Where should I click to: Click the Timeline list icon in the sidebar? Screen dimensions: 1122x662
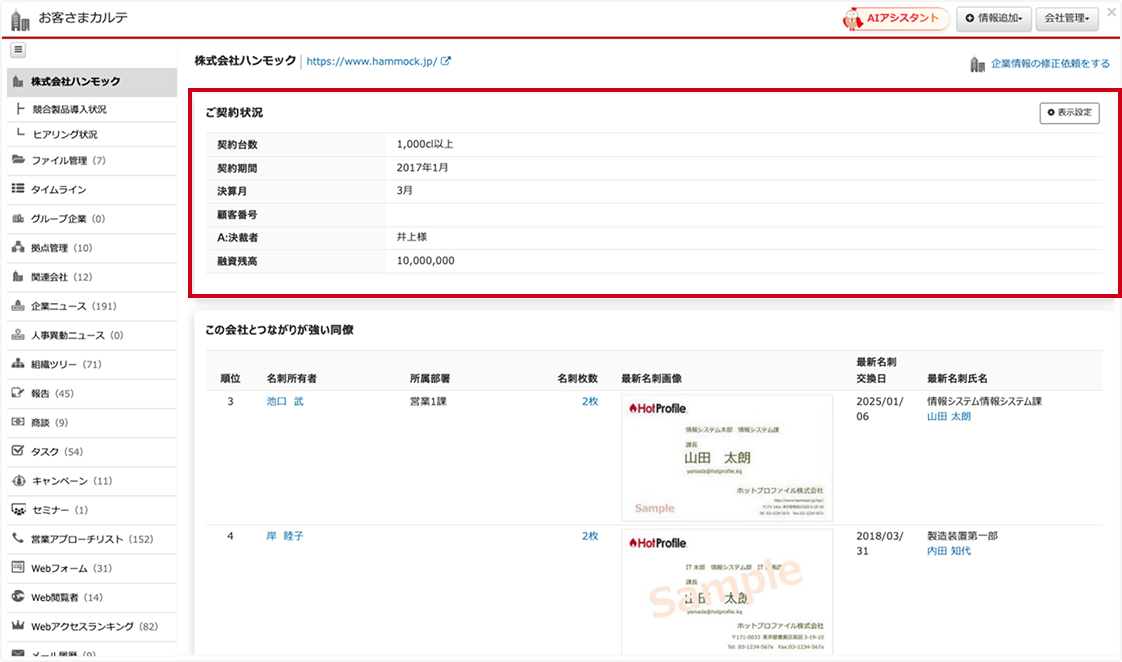(x=18, y=189)
